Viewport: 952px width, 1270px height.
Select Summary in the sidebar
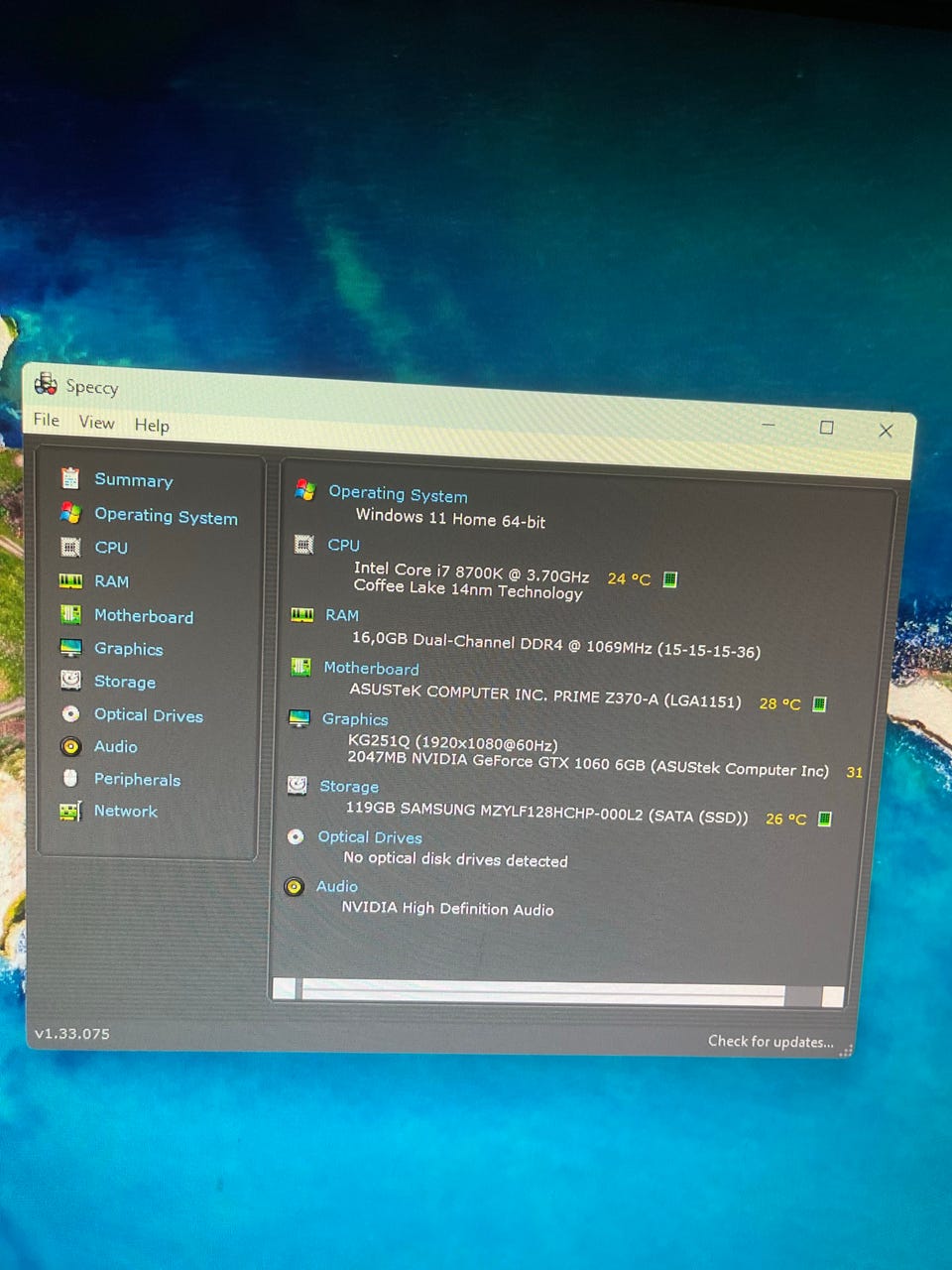point(134,480)
